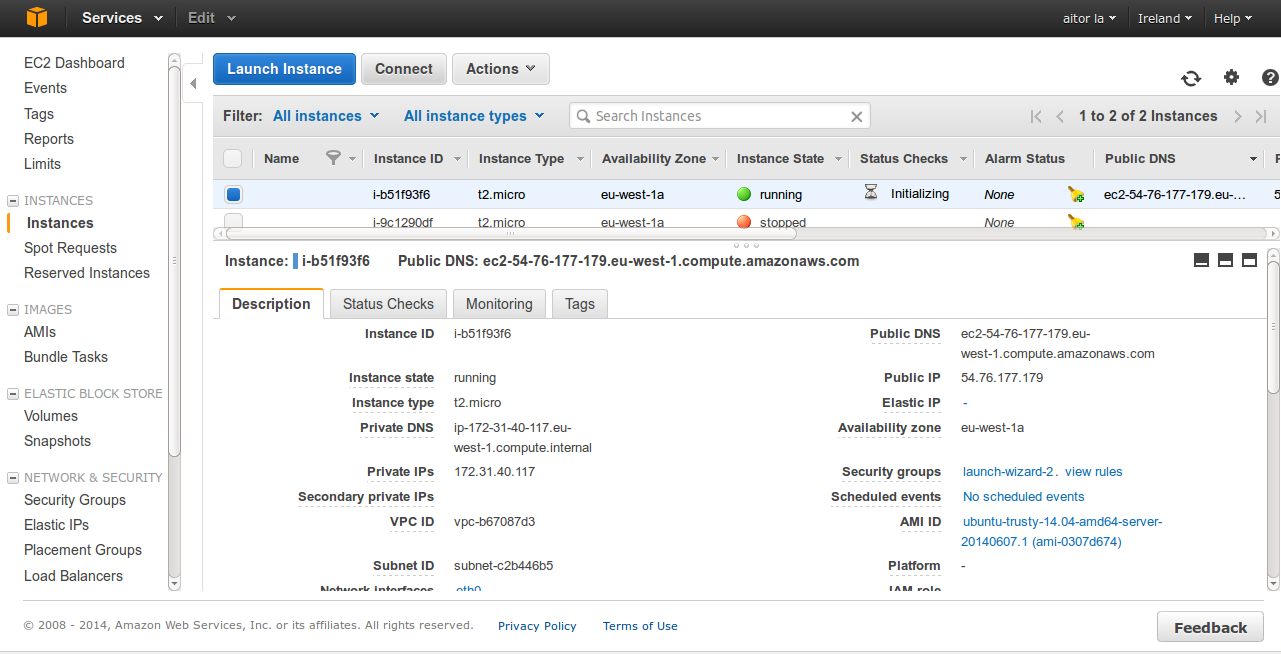This screenshot has height=654, width=1281.
Task: Open the Monitoring tab
Action: (x=499, y=304)
